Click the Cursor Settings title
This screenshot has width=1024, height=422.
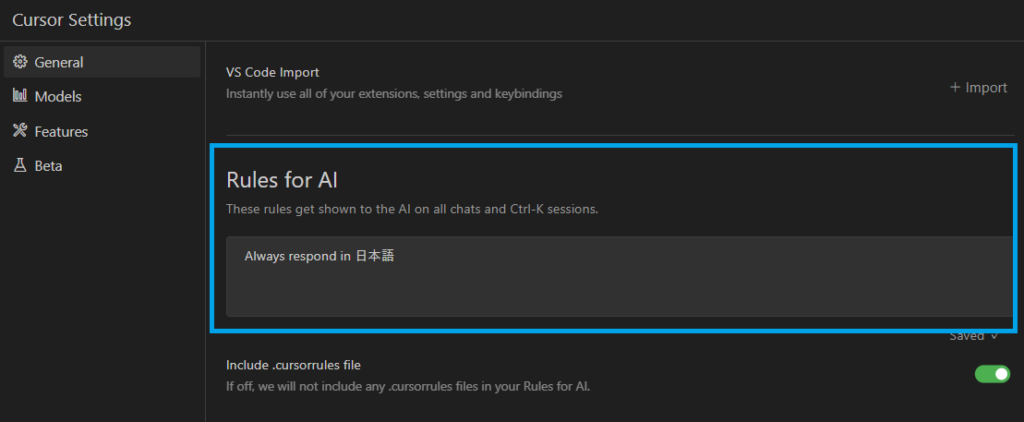click(72, 20)
